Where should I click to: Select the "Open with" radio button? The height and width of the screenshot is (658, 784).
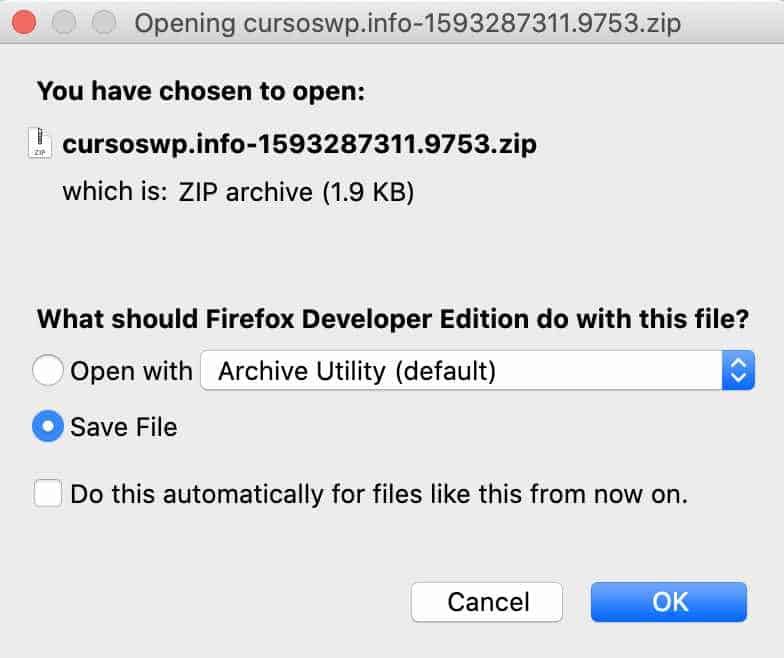tap(48, 371)
